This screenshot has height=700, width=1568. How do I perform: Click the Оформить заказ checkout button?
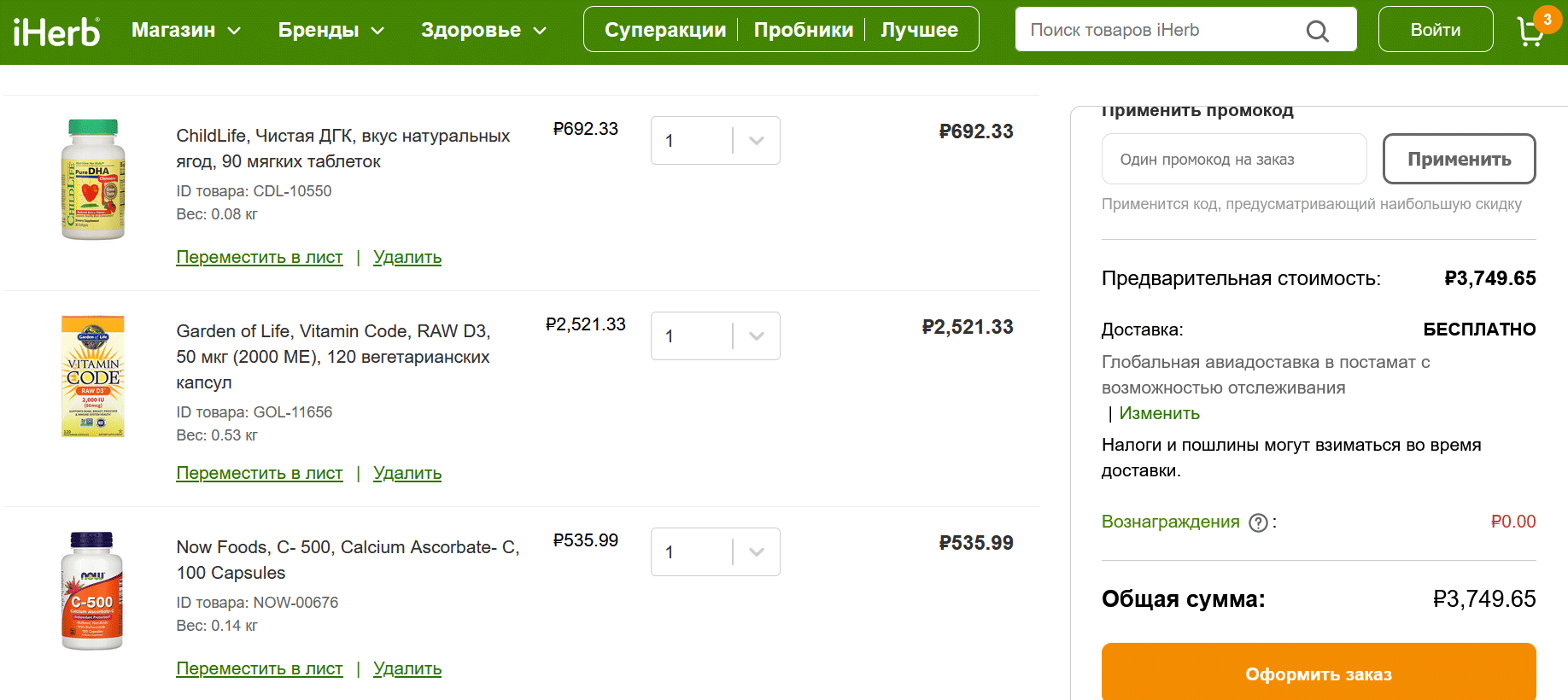coord(1319,674)
